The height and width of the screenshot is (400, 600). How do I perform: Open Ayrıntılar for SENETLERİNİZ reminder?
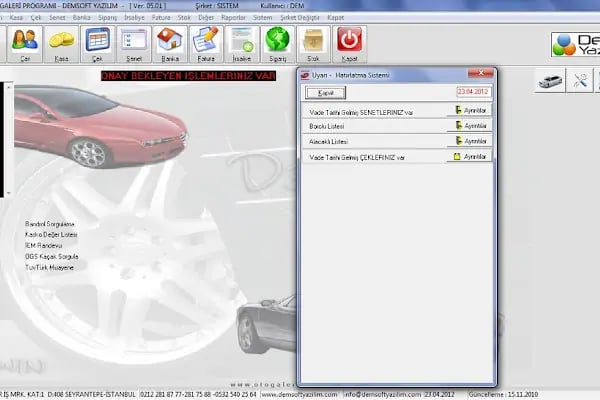[470, 110]
